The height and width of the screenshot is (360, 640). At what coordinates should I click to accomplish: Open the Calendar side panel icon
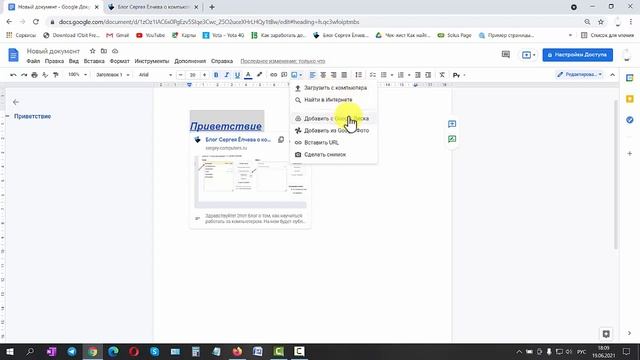(630, 78)
